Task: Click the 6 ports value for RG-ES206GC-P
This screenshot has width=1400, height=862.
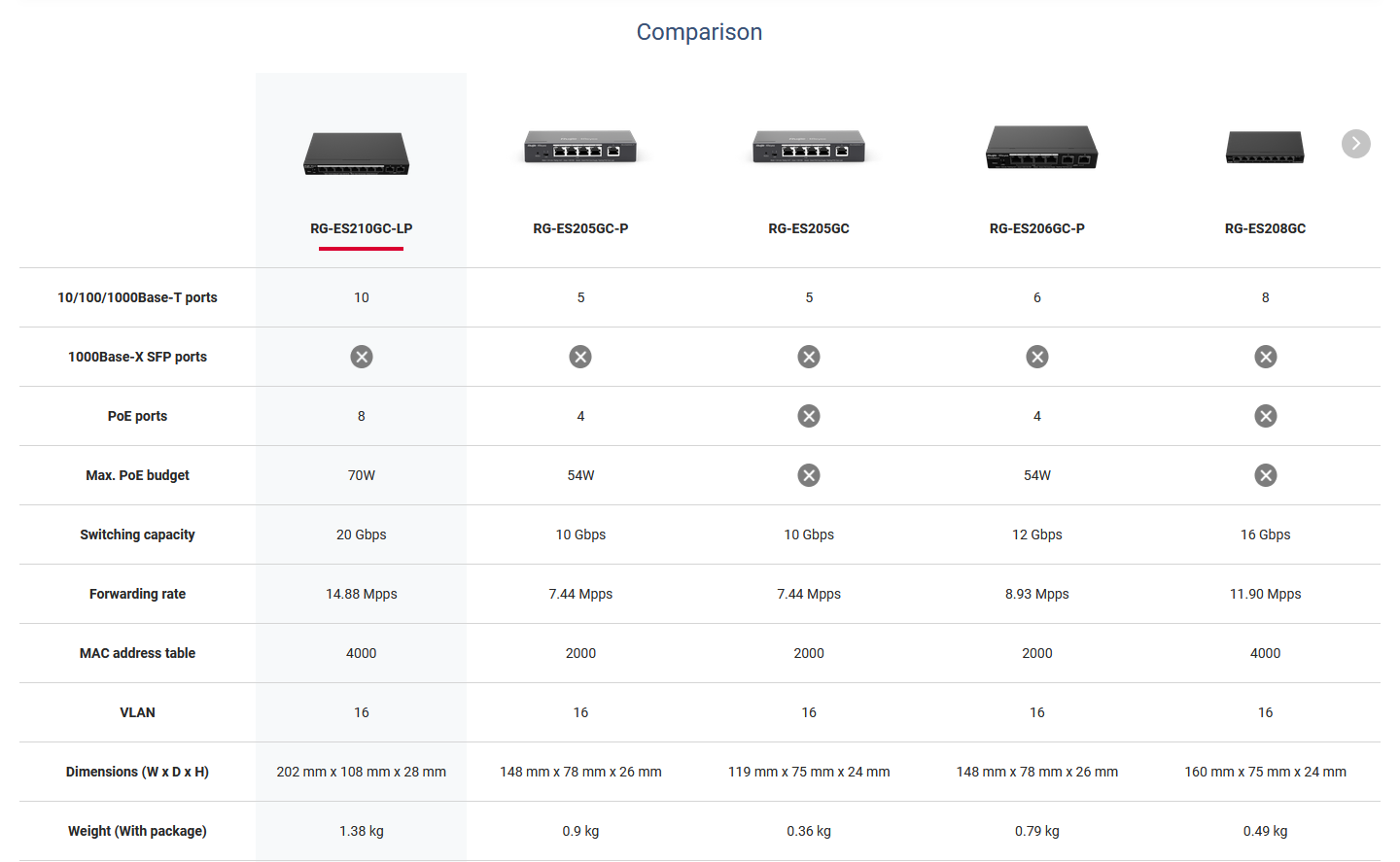Action: click(1037, 297)
